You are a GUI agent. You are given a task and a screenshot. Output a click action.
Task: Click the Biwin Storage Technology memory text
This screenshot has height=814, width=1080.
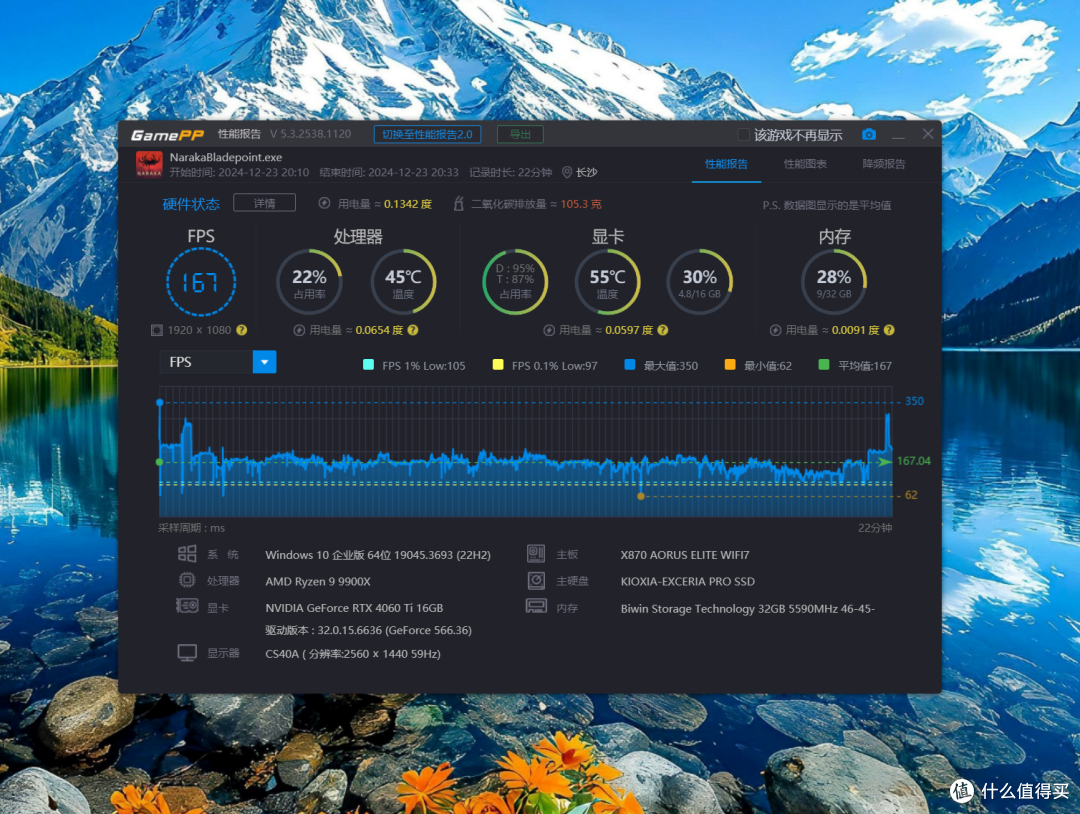(x=747, y=609)
